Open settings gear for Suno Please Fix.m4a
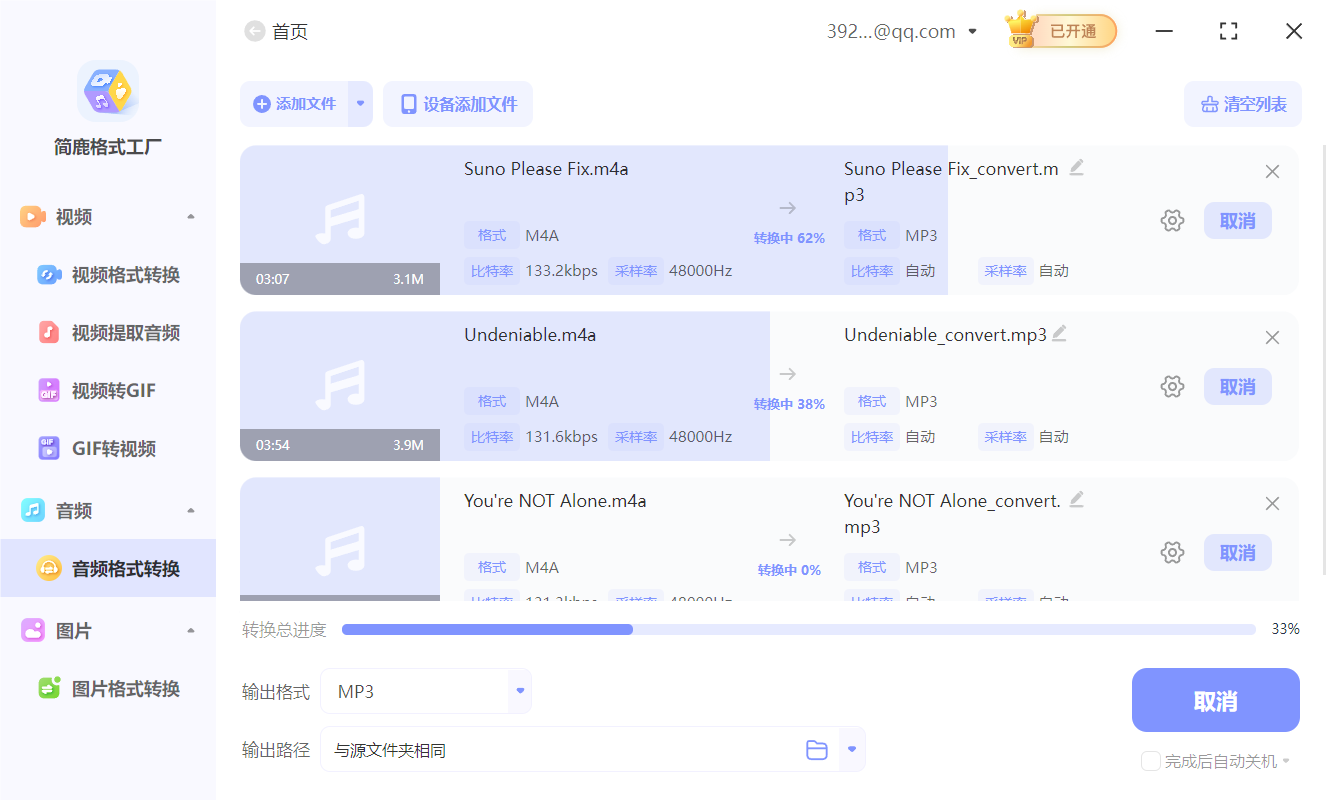The image size is (1326, 800). tap(1172, 220)
